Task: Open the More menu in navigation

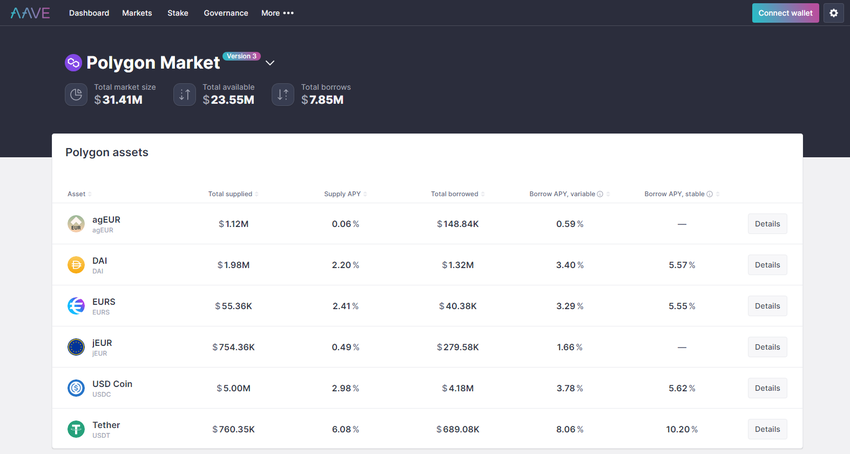Action: 277,13
